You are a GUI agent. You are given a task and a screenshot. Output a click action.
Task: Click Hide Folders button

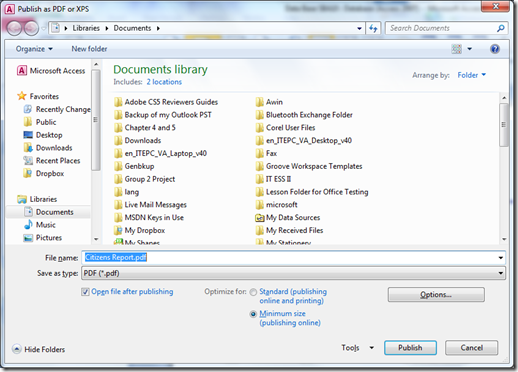[x=39, y=349]
